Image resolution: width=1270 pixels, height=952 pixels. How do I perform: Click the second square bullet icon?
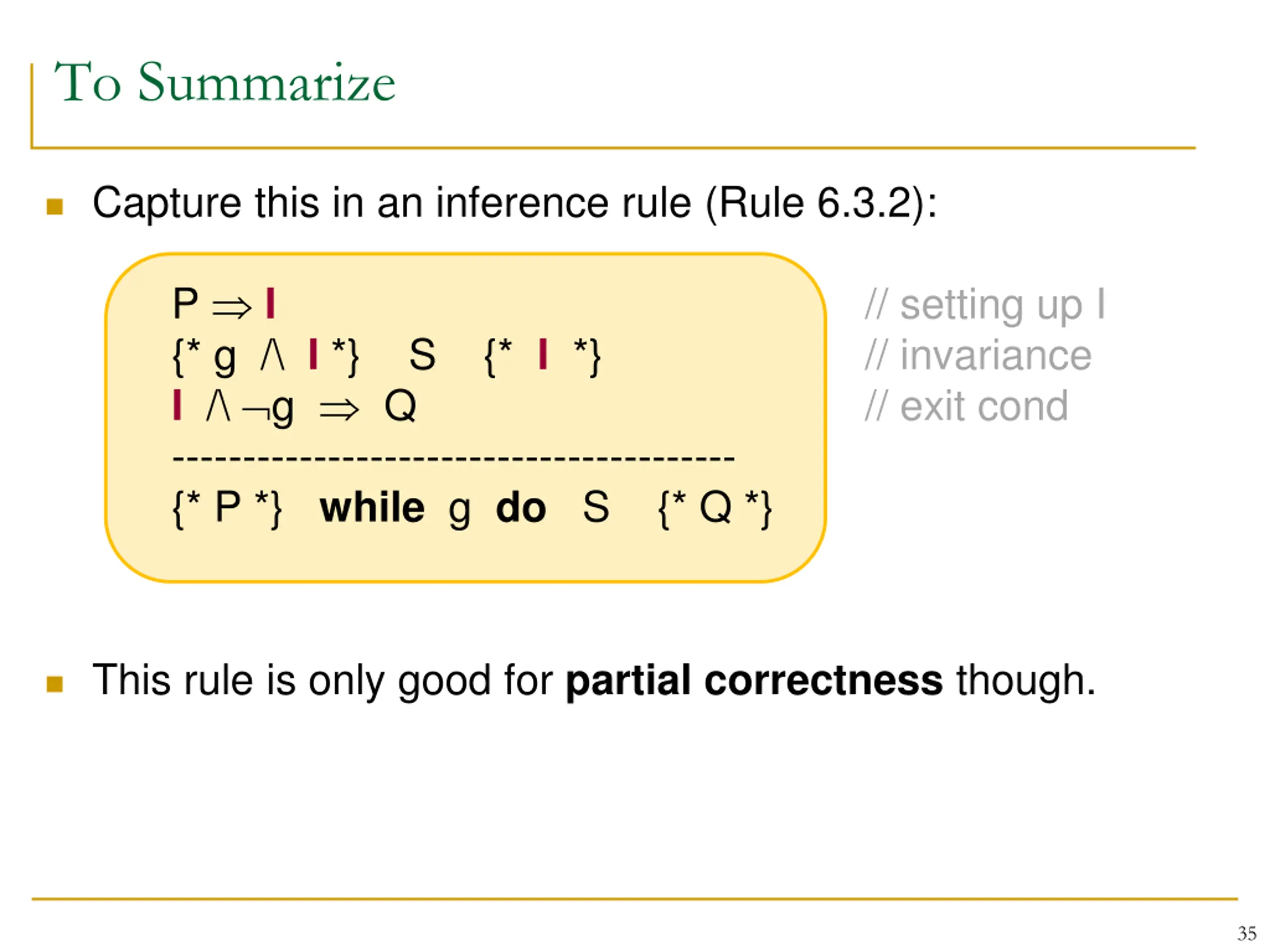tap(55, 684)
